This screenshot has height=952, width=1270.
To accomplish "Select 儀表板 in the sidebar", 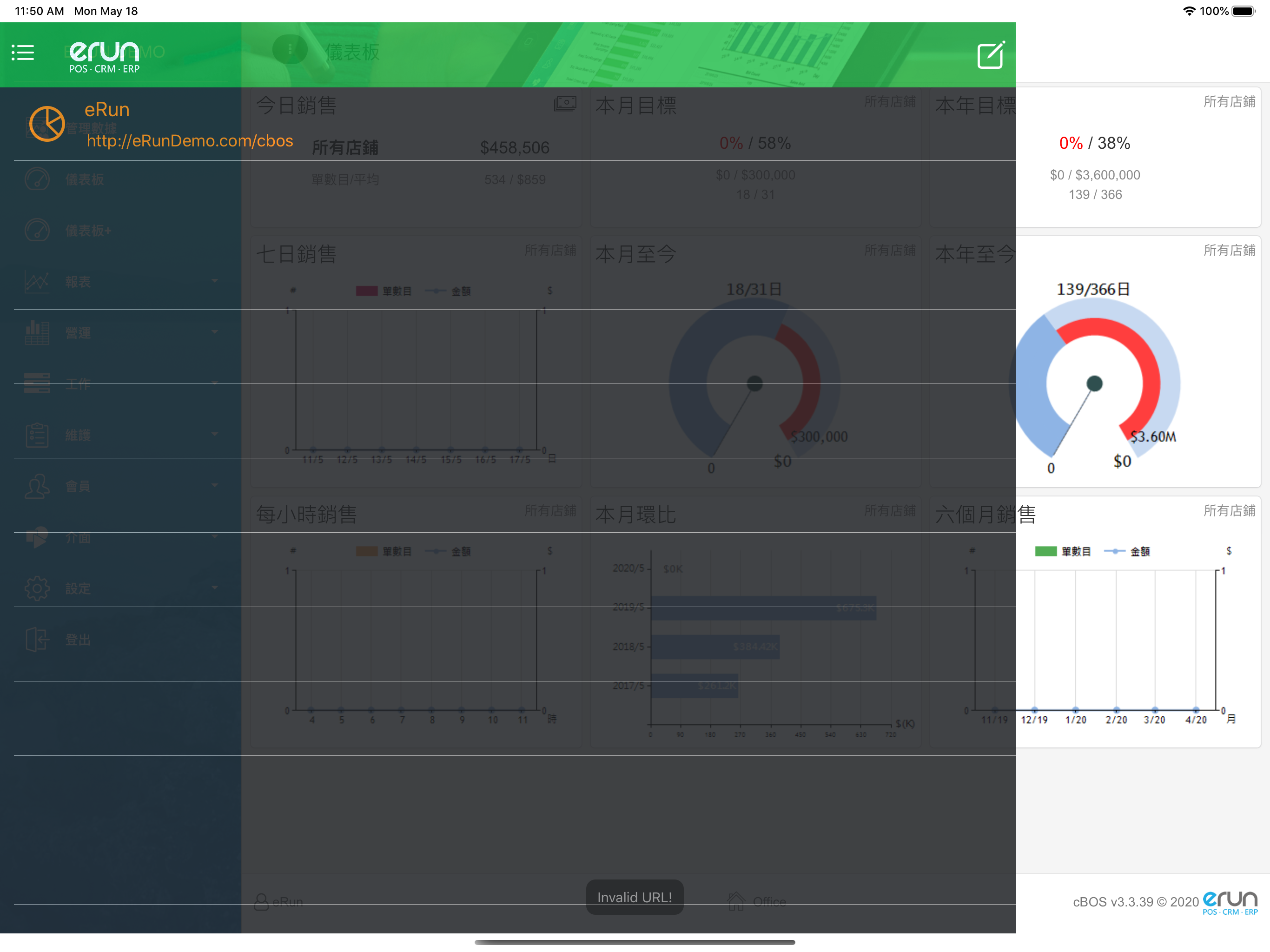I will coord(85,180).
